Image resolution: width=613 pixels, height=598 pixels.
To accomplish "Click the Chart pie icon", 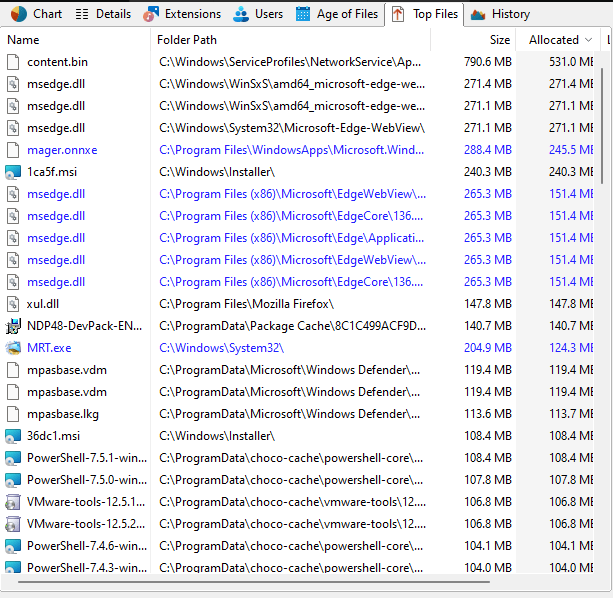I will tap(18, 14).
